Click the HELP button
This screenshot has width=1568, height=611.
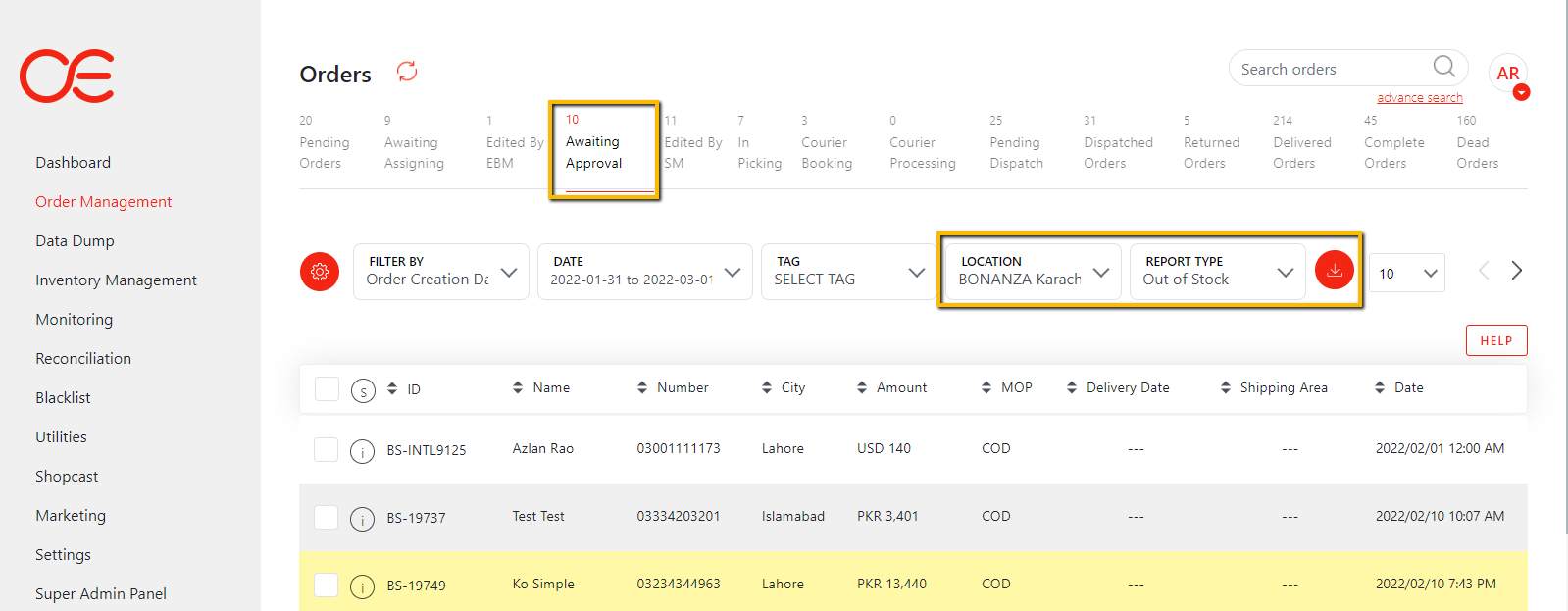[1495, 340]
